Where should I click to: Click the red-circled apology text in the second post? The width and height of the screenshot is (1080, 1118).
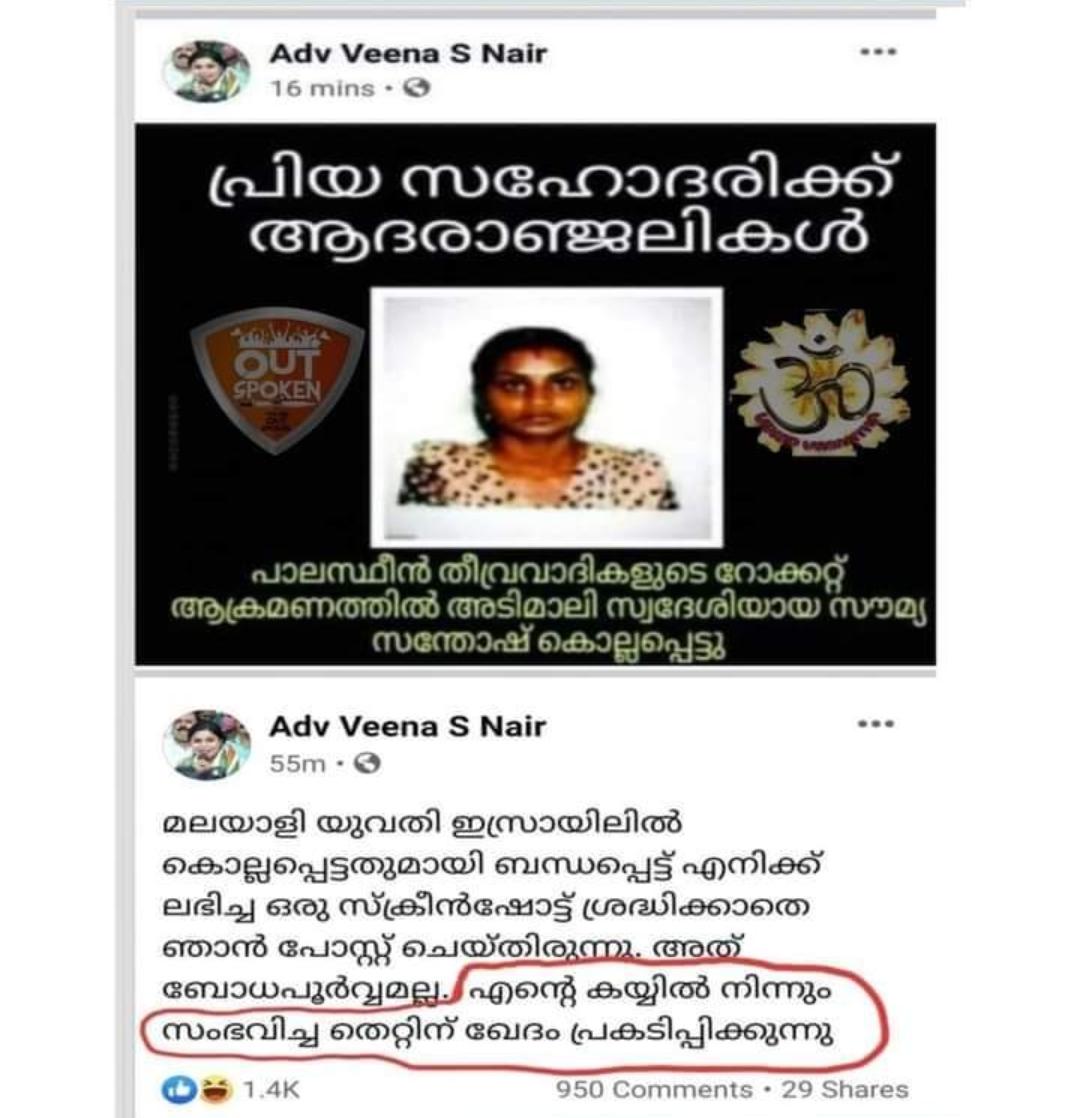click(513, 1012)
